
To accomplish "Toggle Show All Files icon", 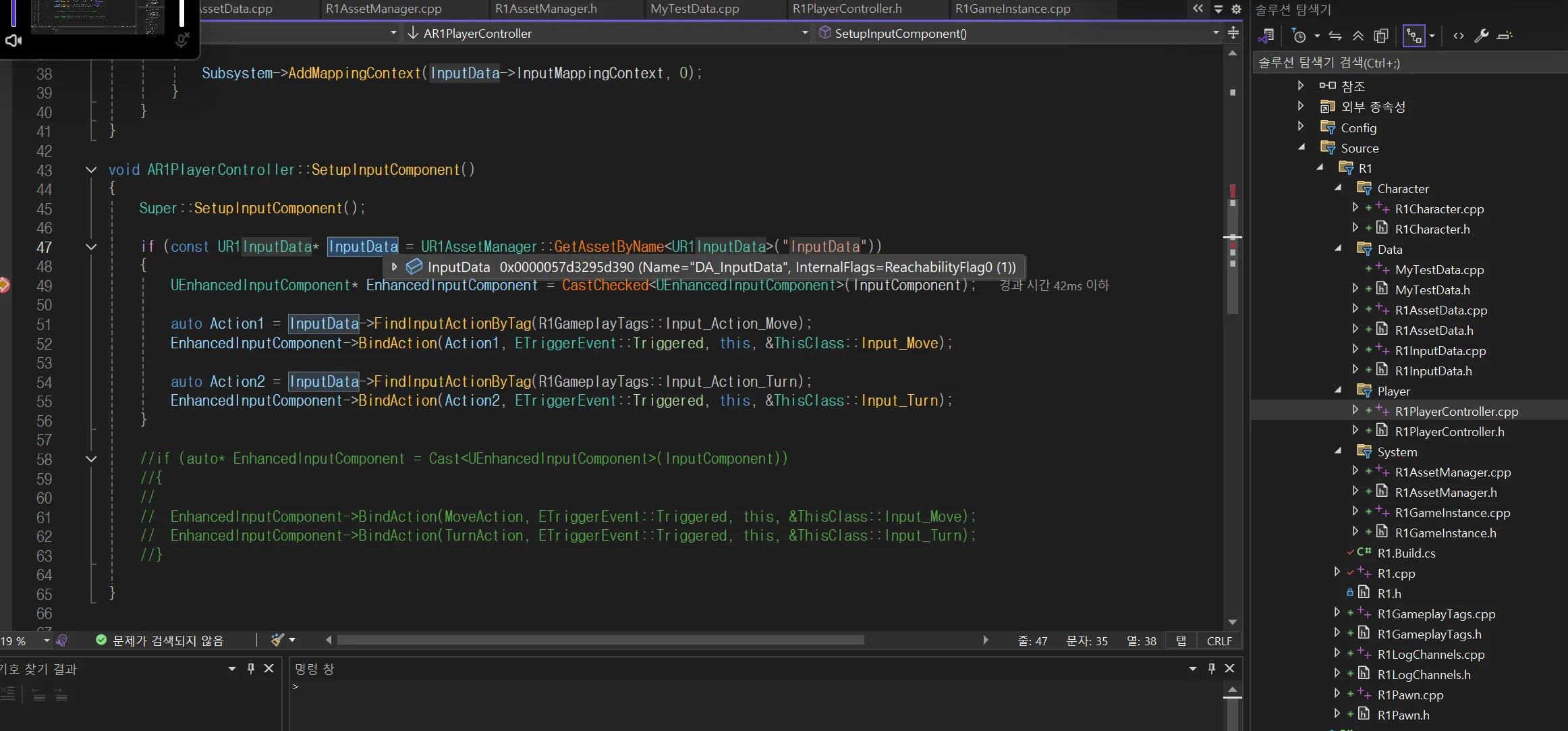I will click(x=1381, y=36).
